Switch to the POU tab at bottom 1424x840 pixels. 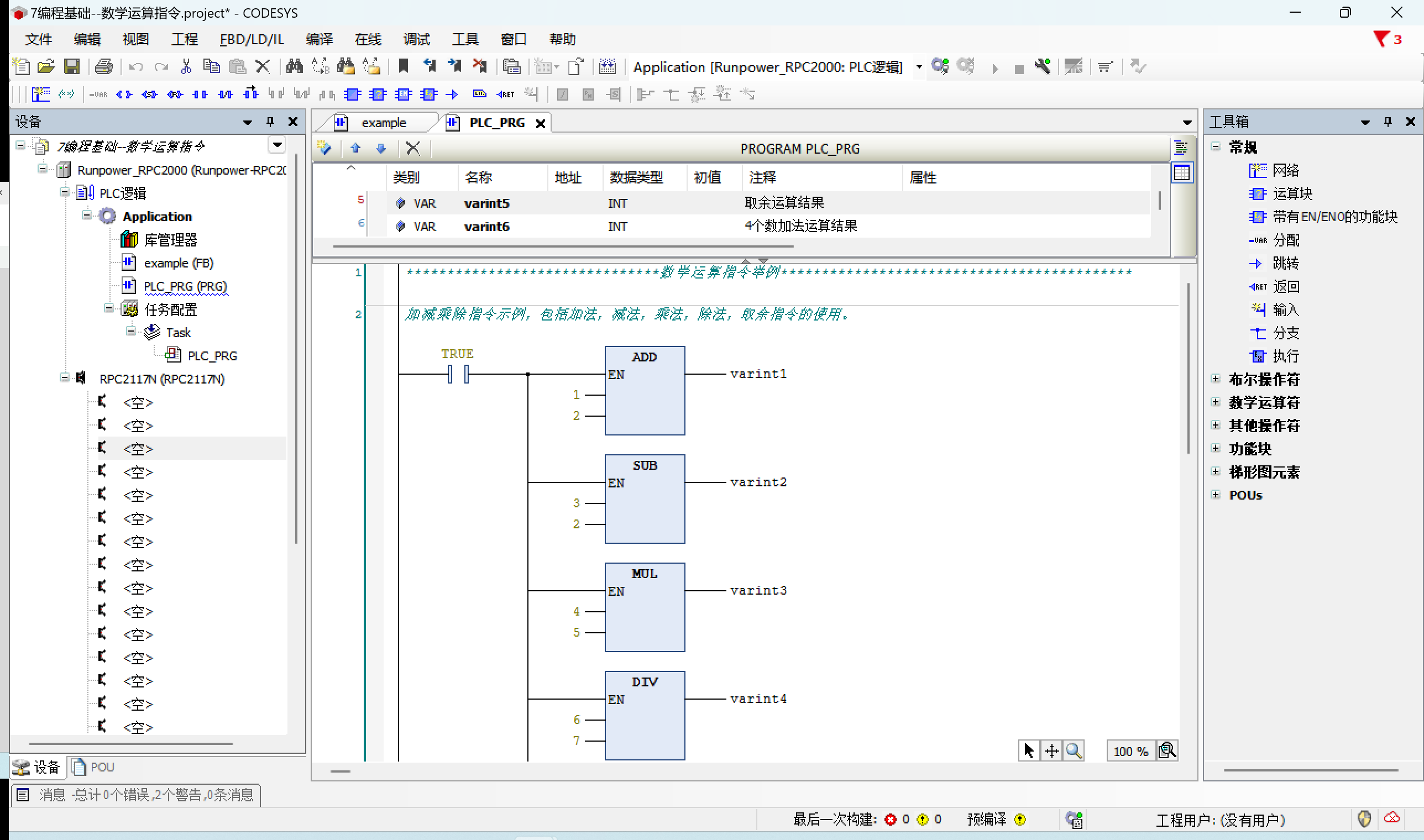pyautogui.click(x=93, y=767)
